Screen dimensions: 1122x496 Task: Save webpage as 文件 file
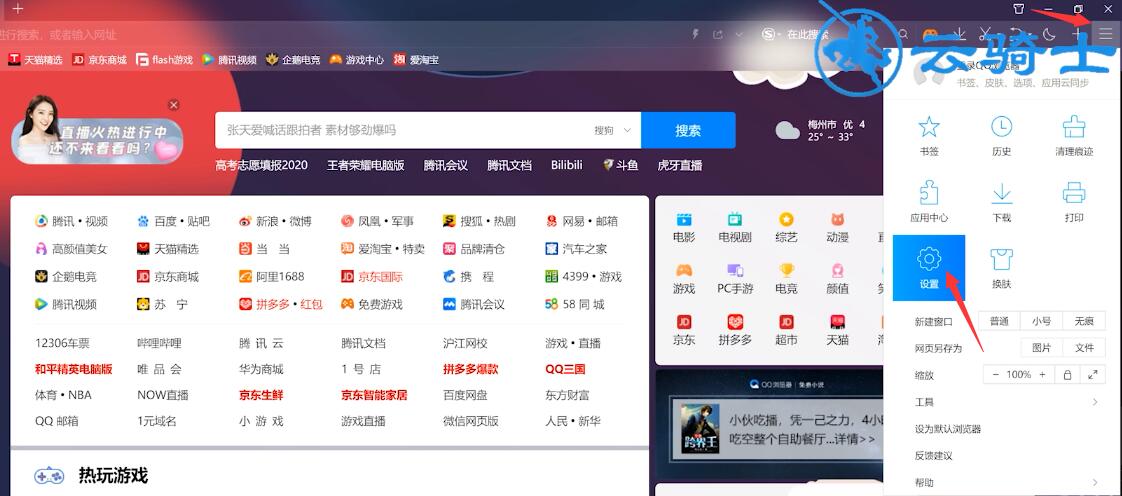(x=1084, y=348)
